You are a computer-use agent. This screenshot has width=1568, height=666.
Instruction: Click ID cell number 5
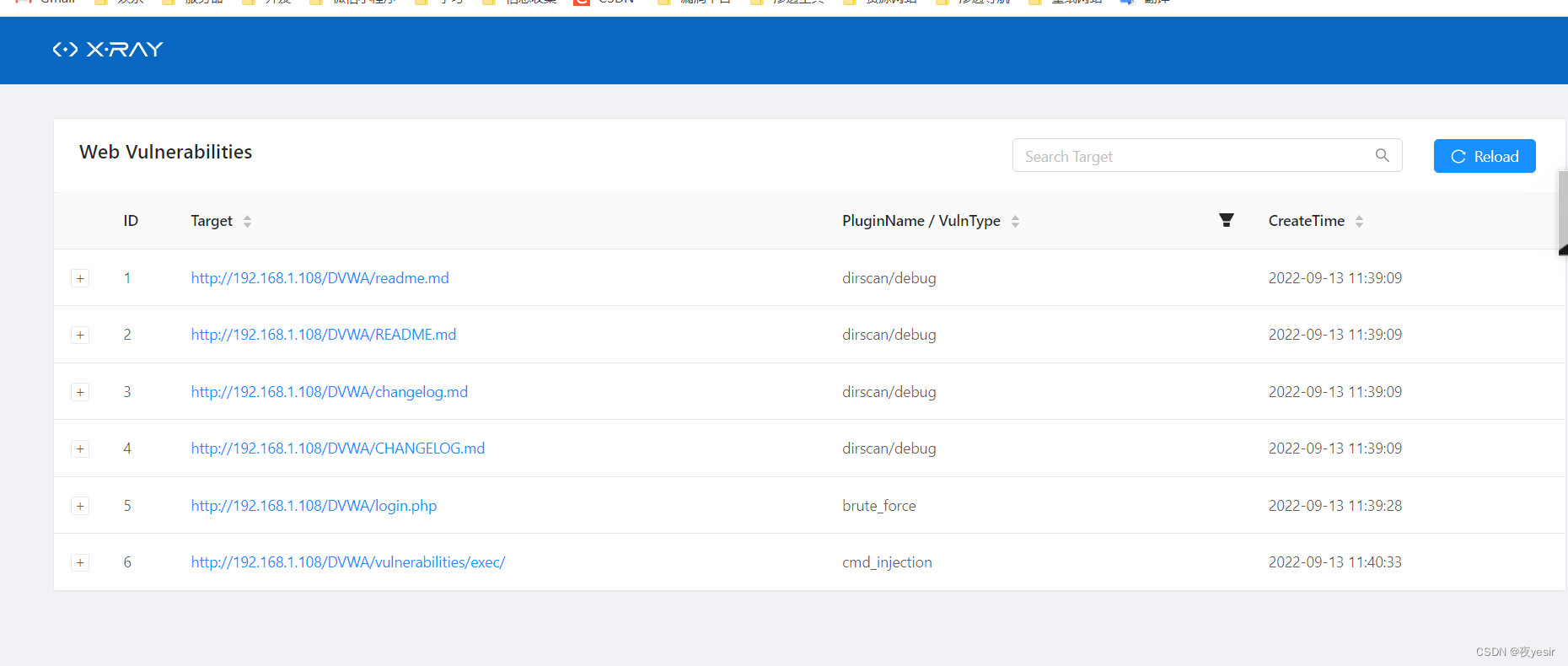[x=127, y=506]
